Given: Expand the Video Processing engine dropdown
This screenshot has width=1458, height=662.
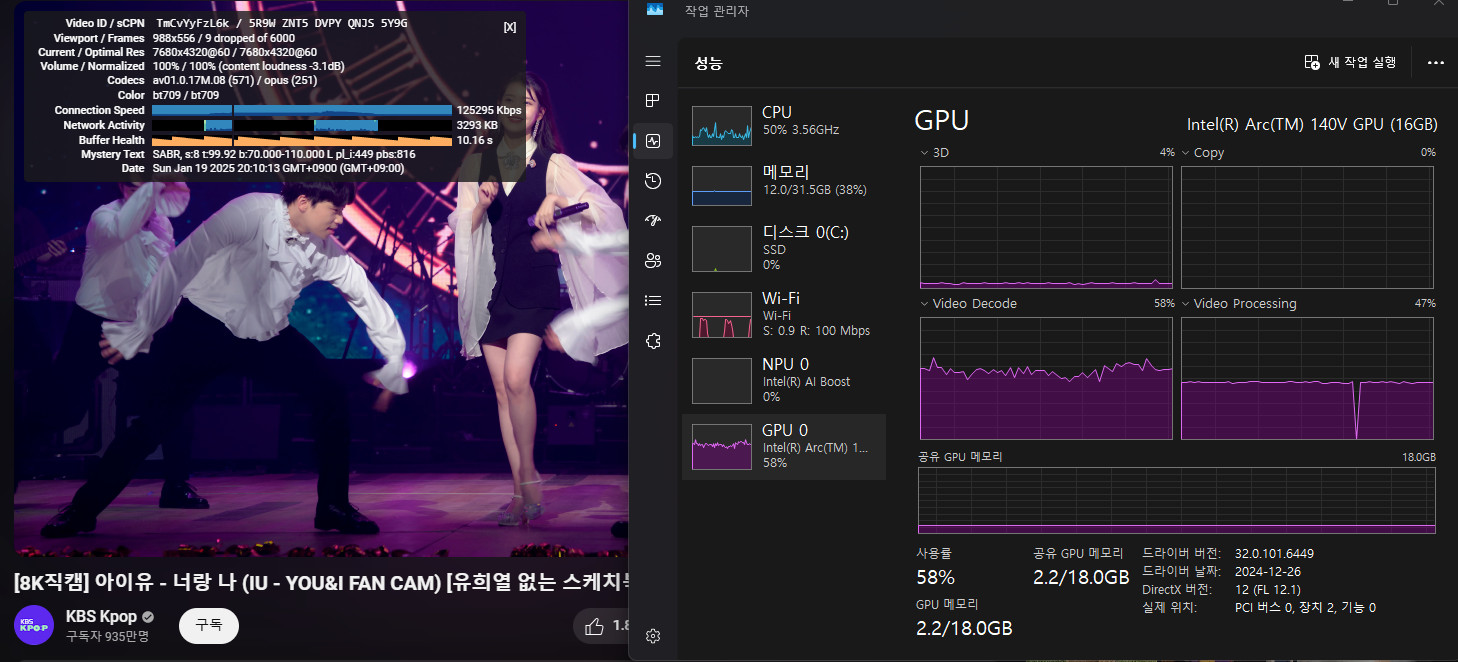Looking at the screenshot, I should click(x=1186, y=303).
